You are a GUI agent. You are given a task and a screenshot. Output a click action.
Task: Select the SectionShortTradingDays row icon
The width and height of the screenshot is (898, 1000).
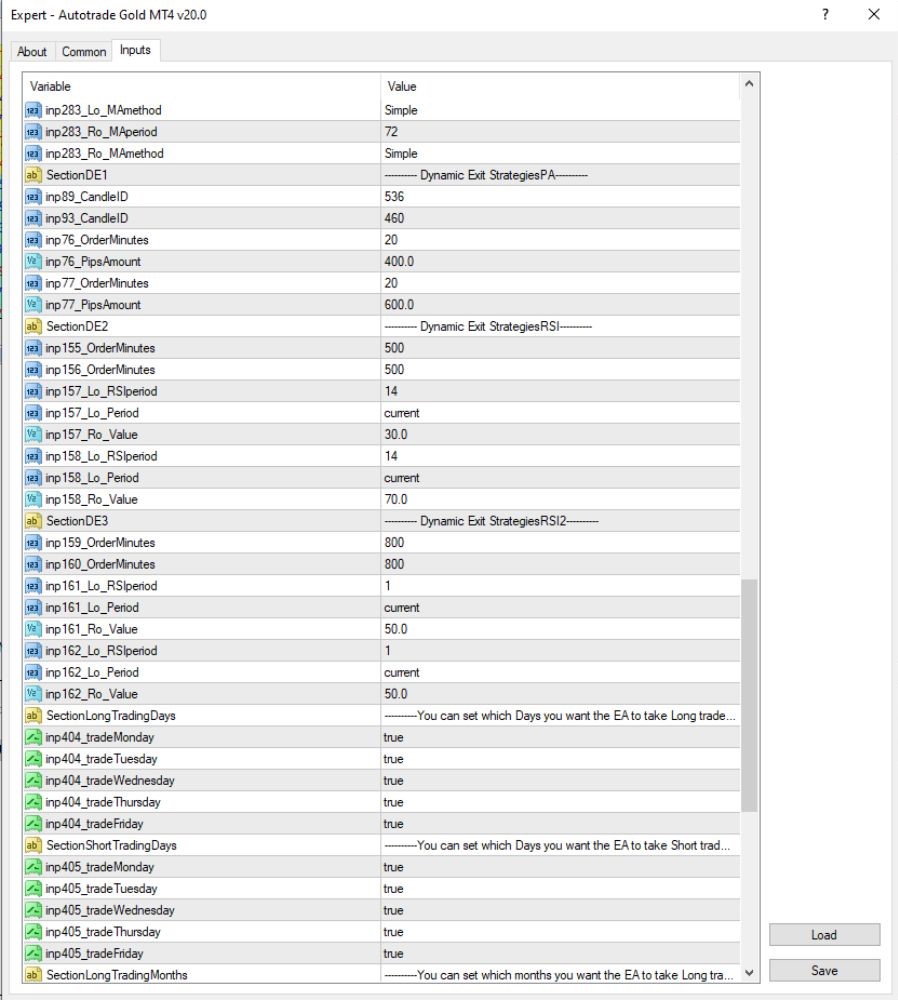pos(33,846)
